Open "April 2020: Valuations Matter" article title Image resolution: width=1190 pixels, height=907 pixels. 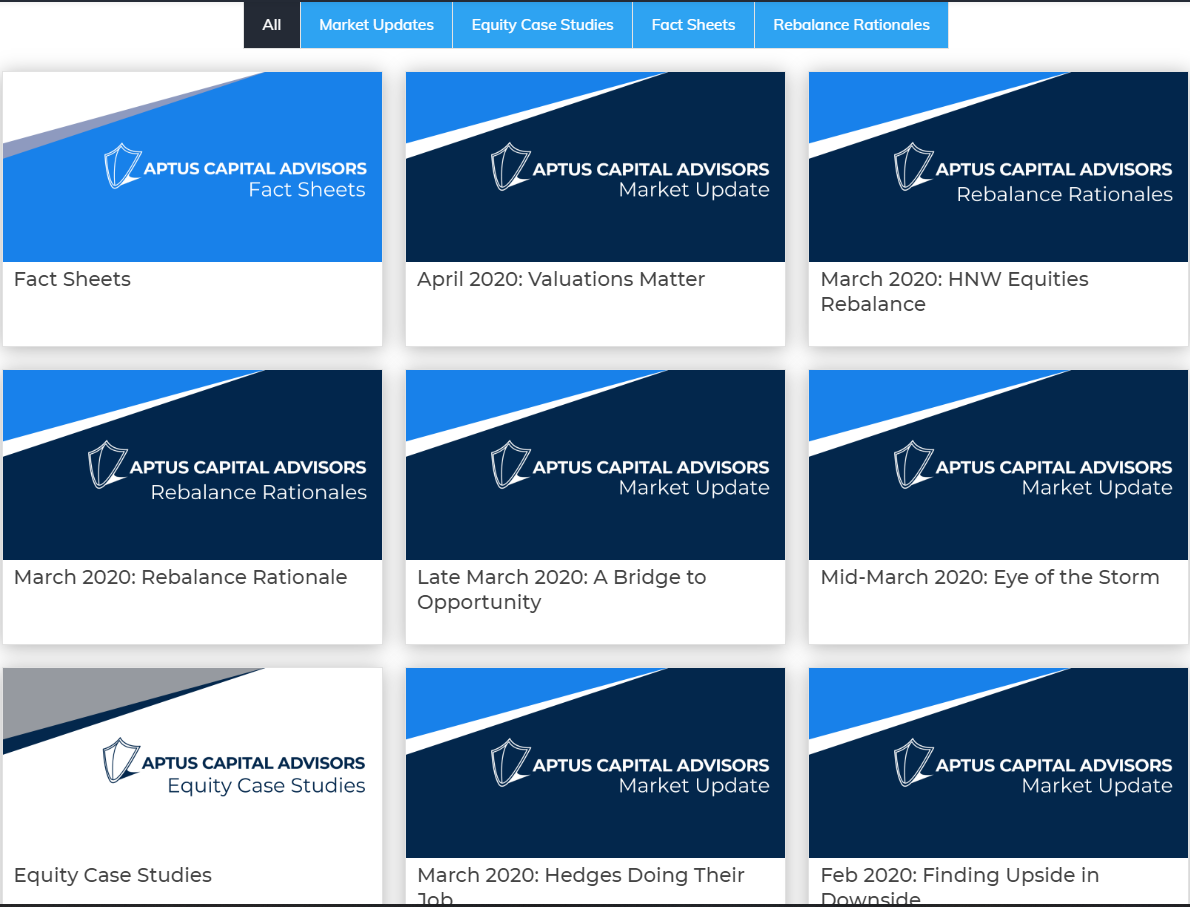[x=561, y=279]
